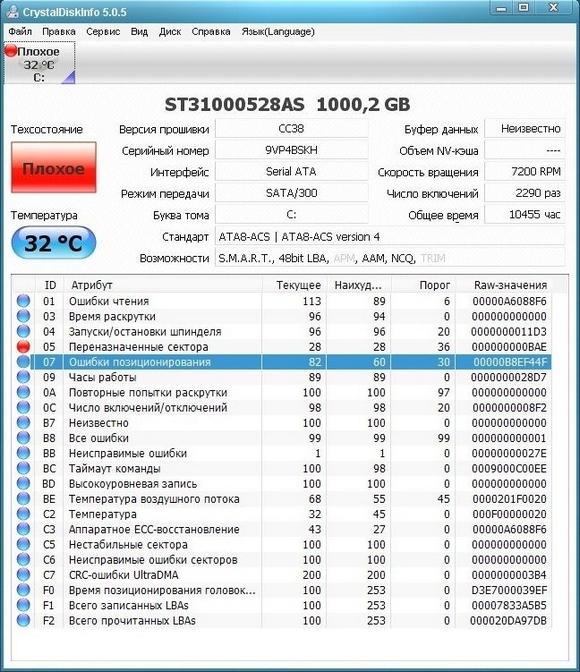Click the status icon for B7 Неизвестно

point(23,423)
